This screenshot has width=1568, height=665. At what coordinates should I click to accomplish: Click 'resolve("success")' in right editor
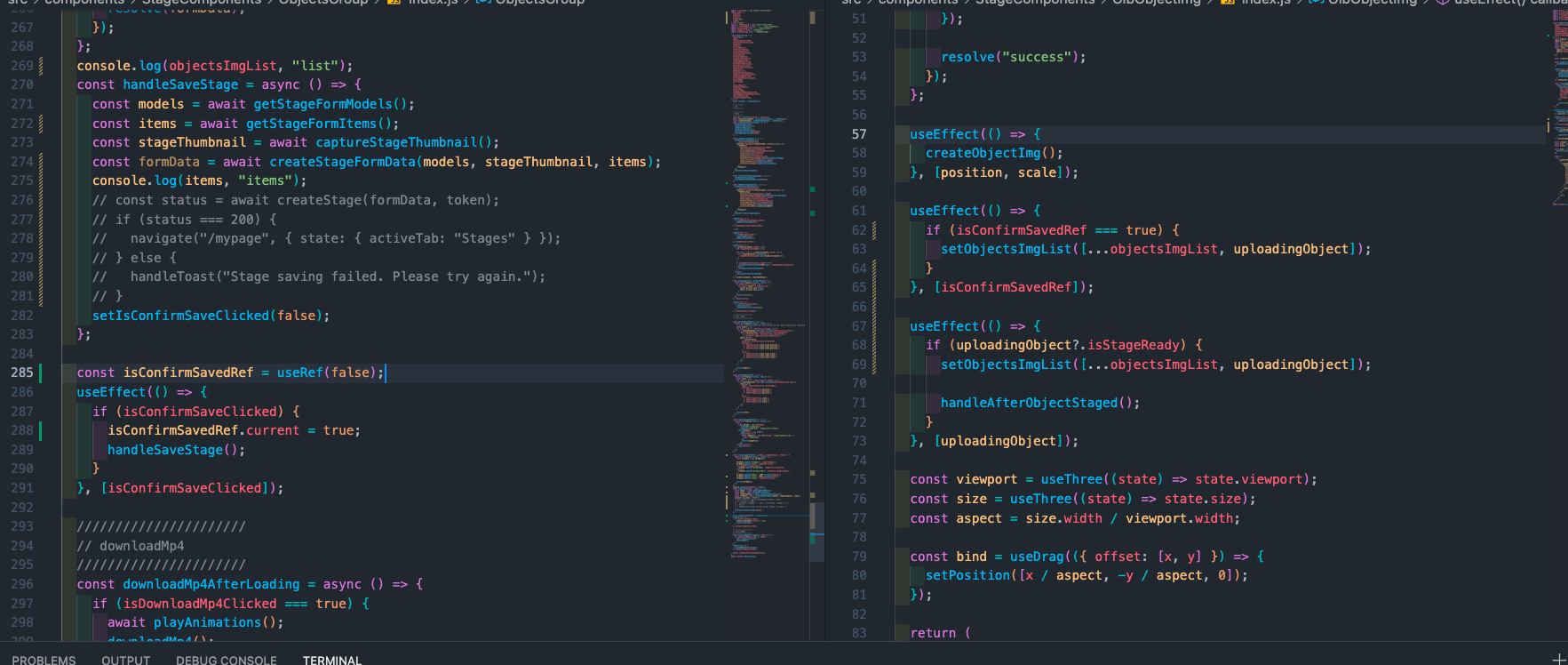coord(1010,57)
